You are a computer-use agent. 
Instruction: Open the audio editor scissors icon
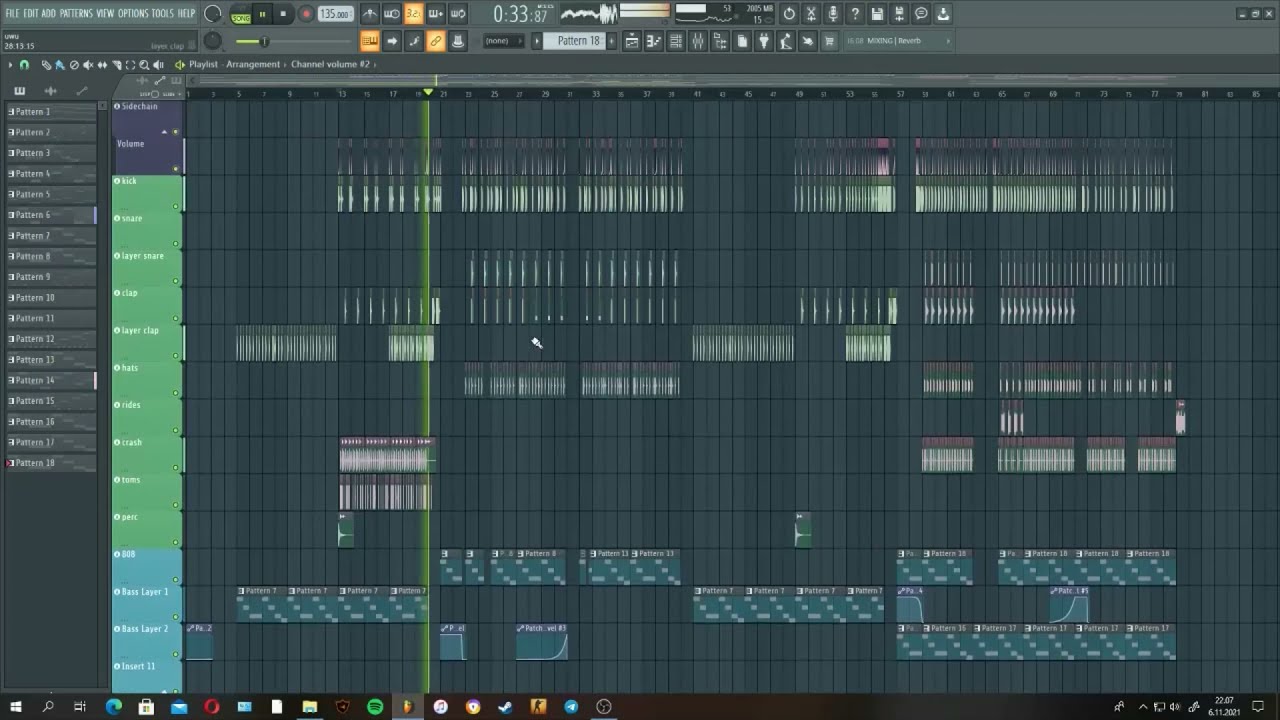811,14
